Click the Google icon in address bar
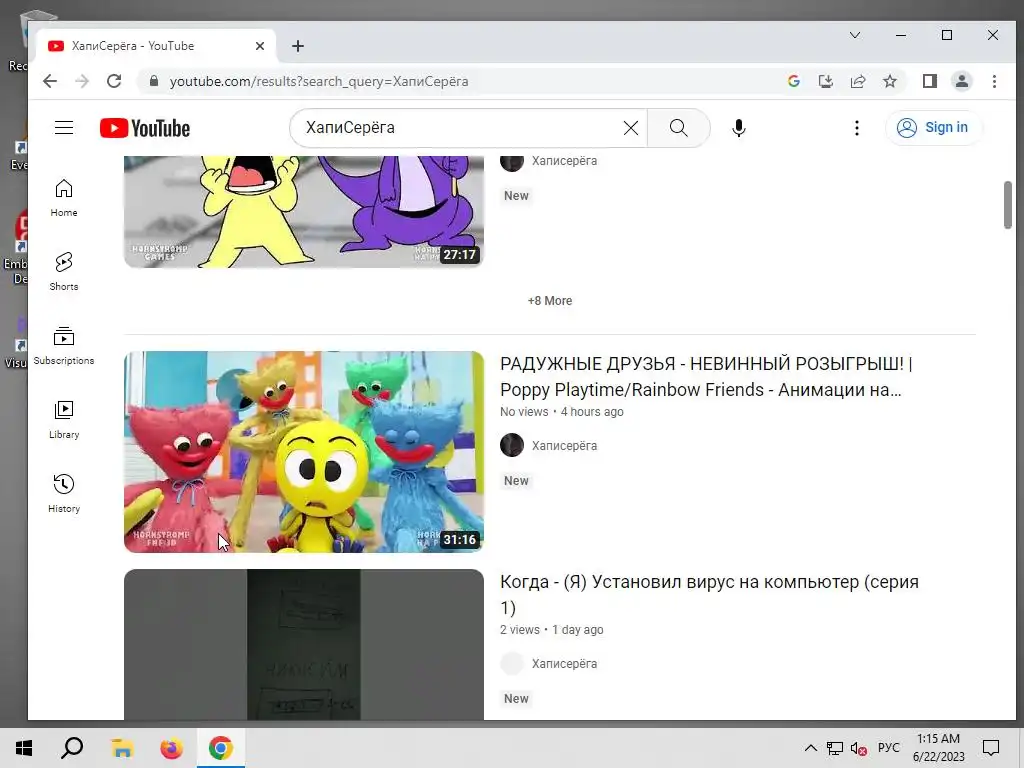1024x768 pixels. click(794, 81)
